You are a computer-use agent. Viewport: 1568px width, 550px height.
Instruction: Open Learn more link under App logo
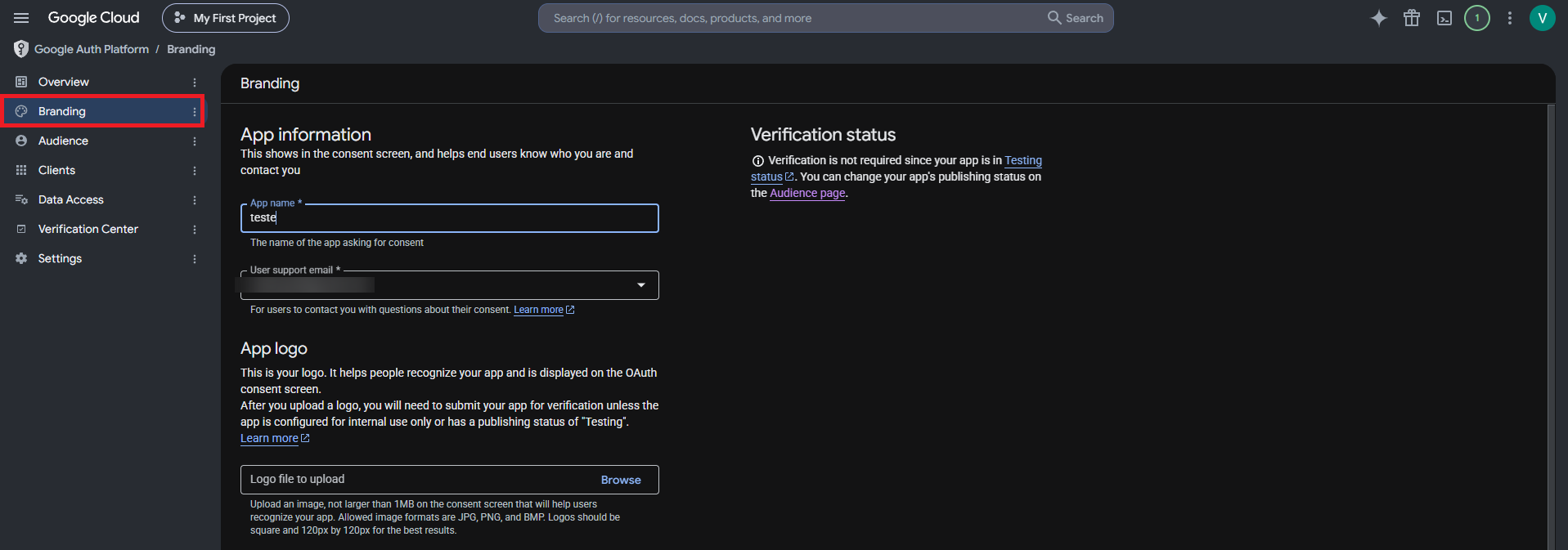click(275, 438)
